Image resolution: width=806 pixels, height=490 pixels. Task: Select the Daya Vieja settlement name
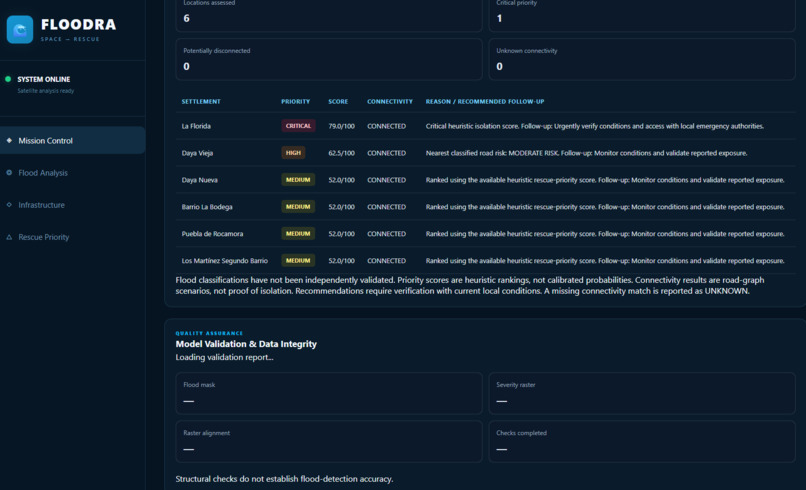coord(197,153)
